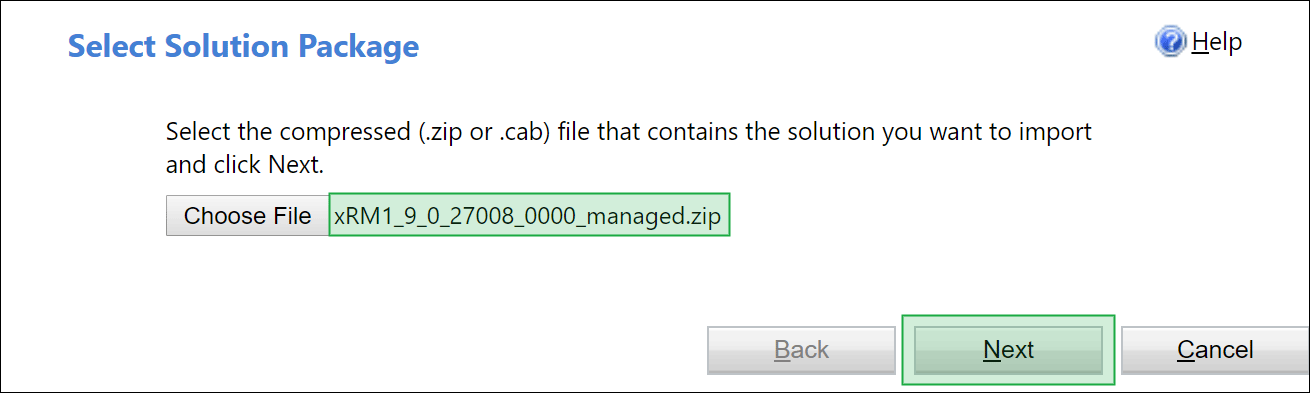Image resolution: width=1310 pixels, height=393 pixels.
Task: Click the word Help beside the icon
Action: click(x=1216, y=42)
